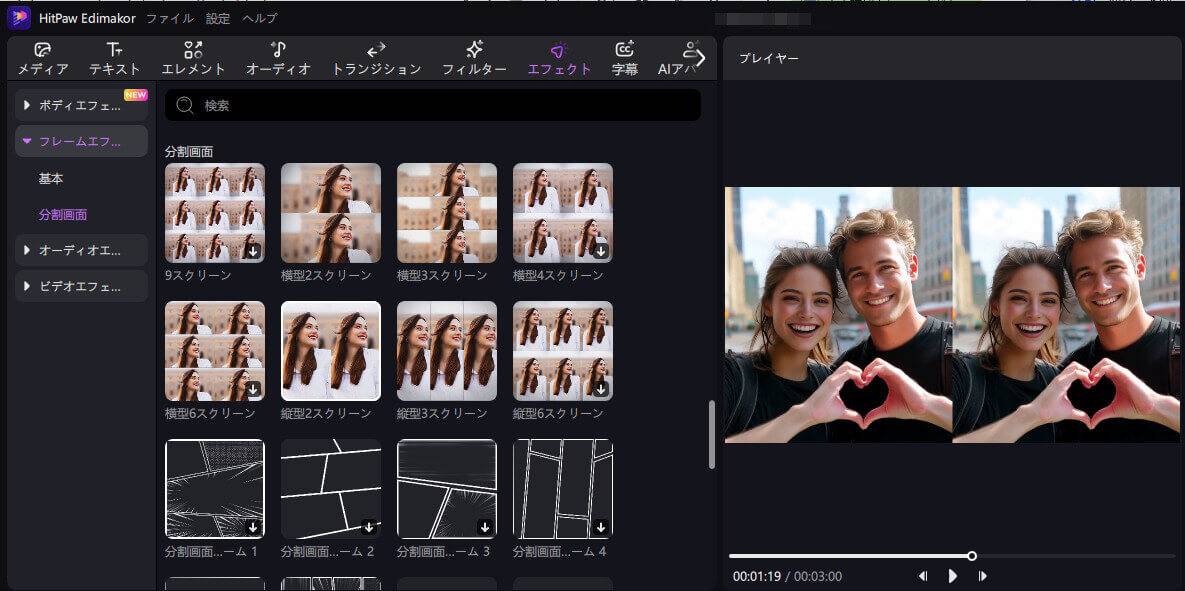Download the 横型4スクリーン effect
This screenshot has height=591, width=1185.
[601, 252]
